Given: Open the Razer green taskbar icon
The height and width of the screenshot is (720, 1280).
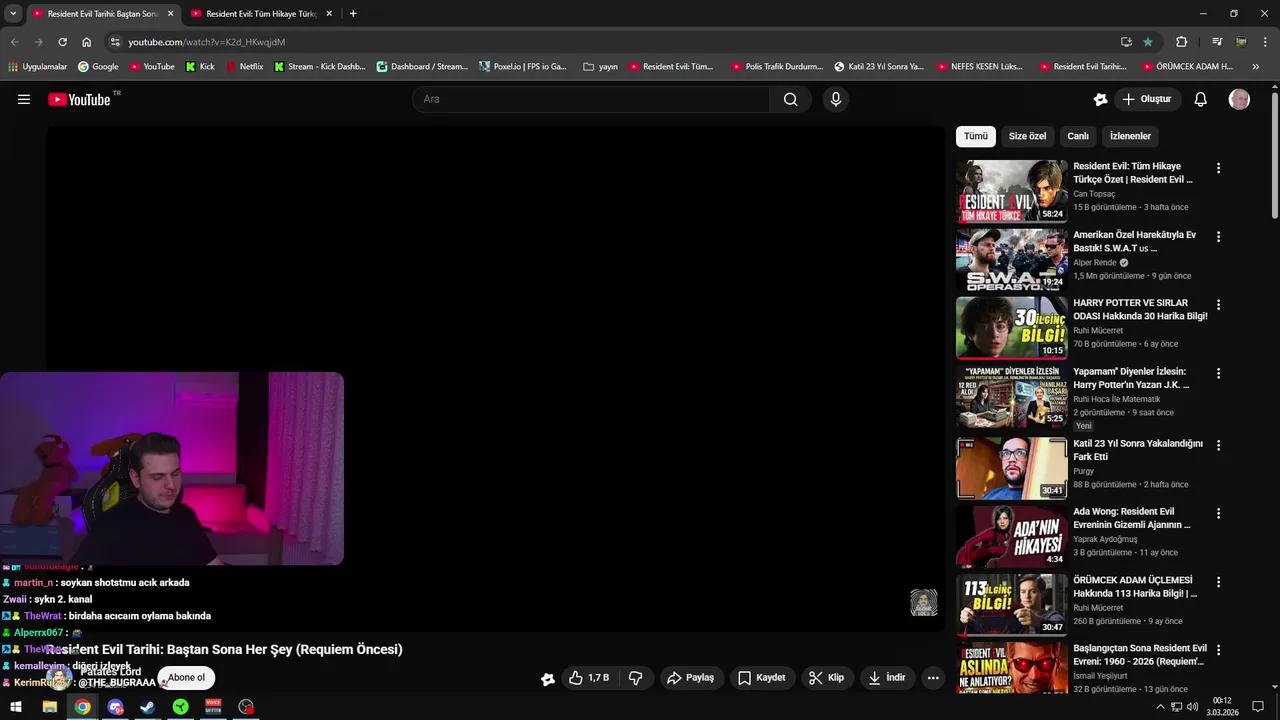Looking at the screenshot, I should [180, 707].
